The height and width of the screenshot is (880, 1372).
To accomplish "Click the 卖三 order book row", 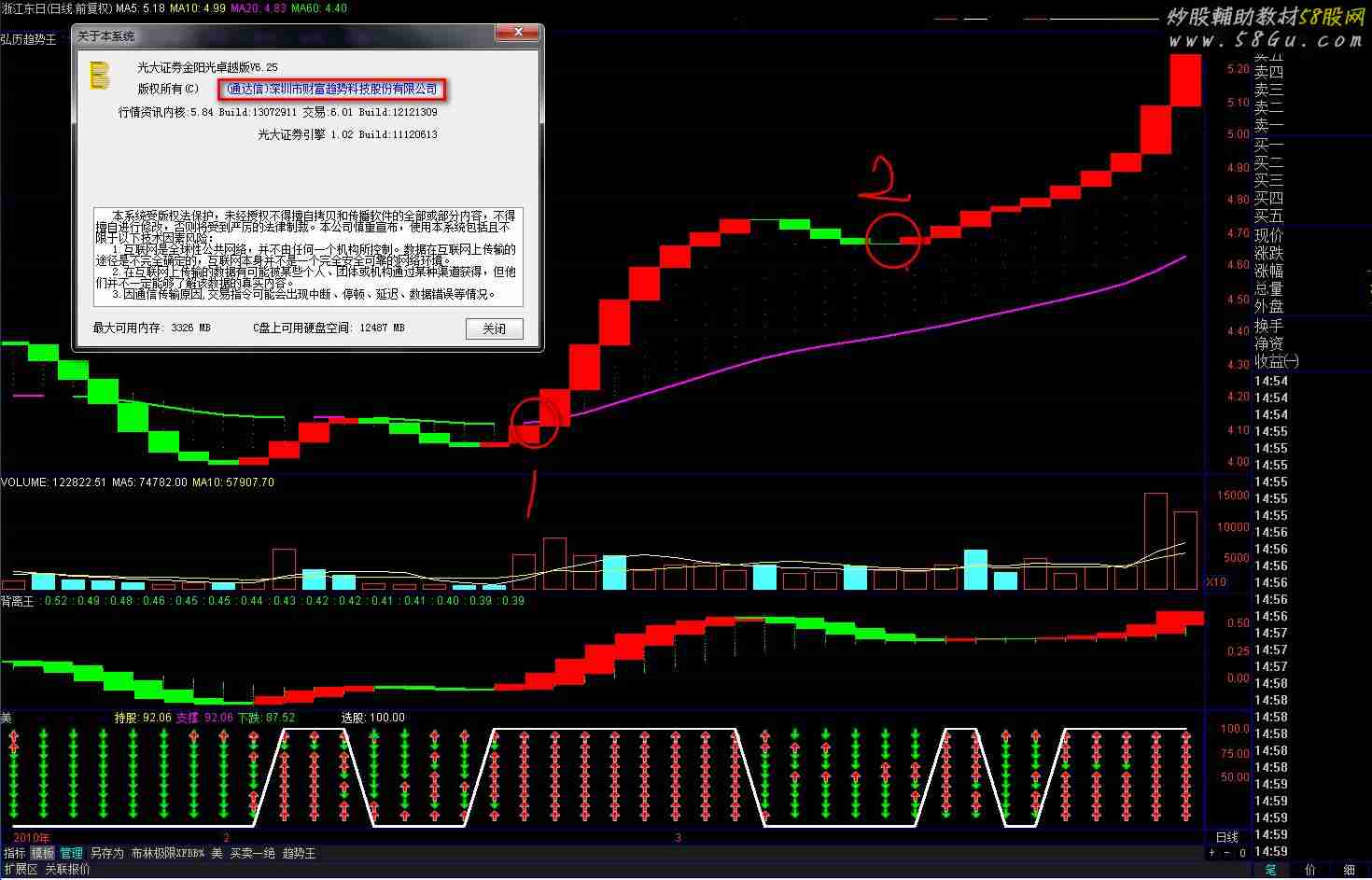I will [x=1268, y=90].
